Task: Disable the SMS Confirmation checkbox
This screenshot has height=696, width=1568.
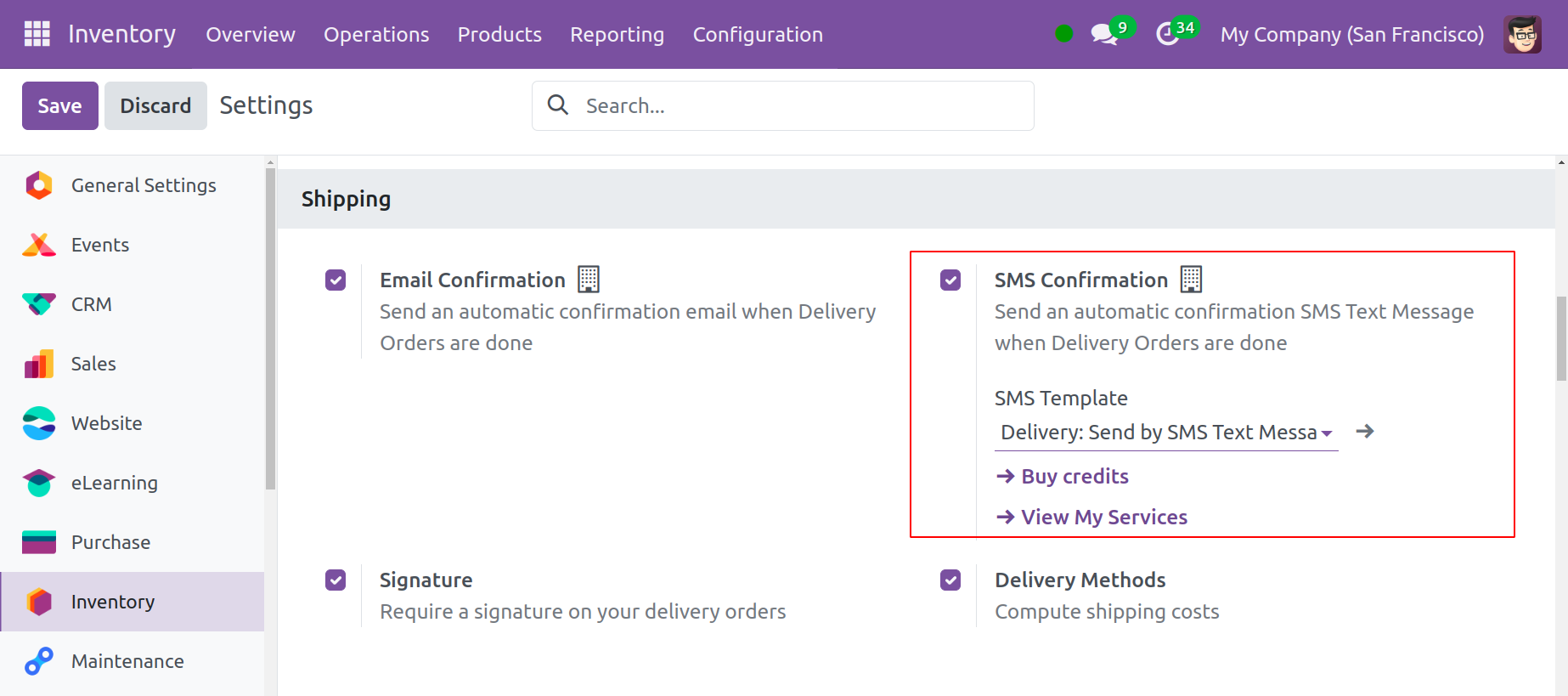Action: 950,280
